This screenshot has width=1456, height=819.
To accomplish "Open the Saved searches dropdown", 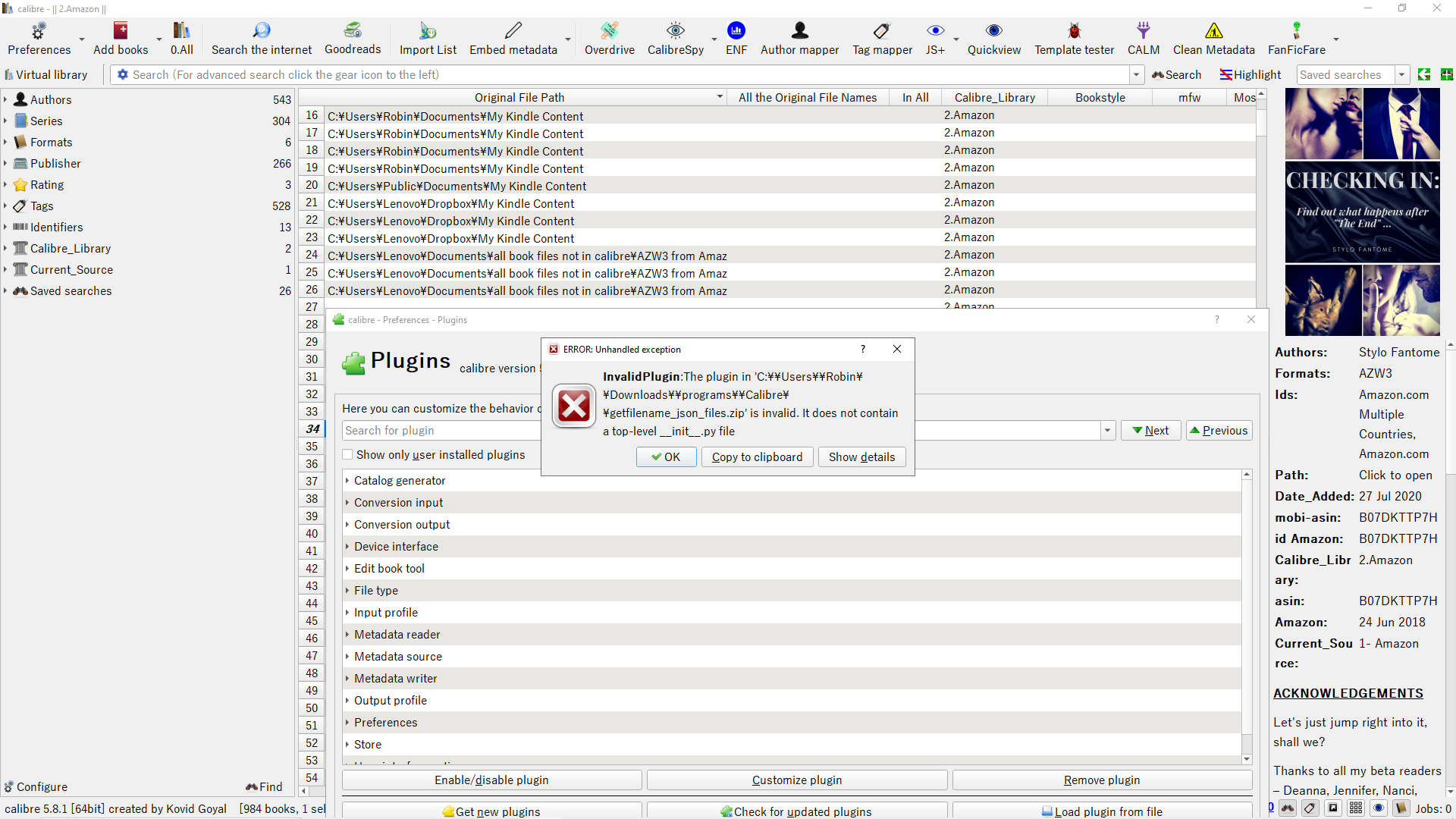I will click(1401, 74).
